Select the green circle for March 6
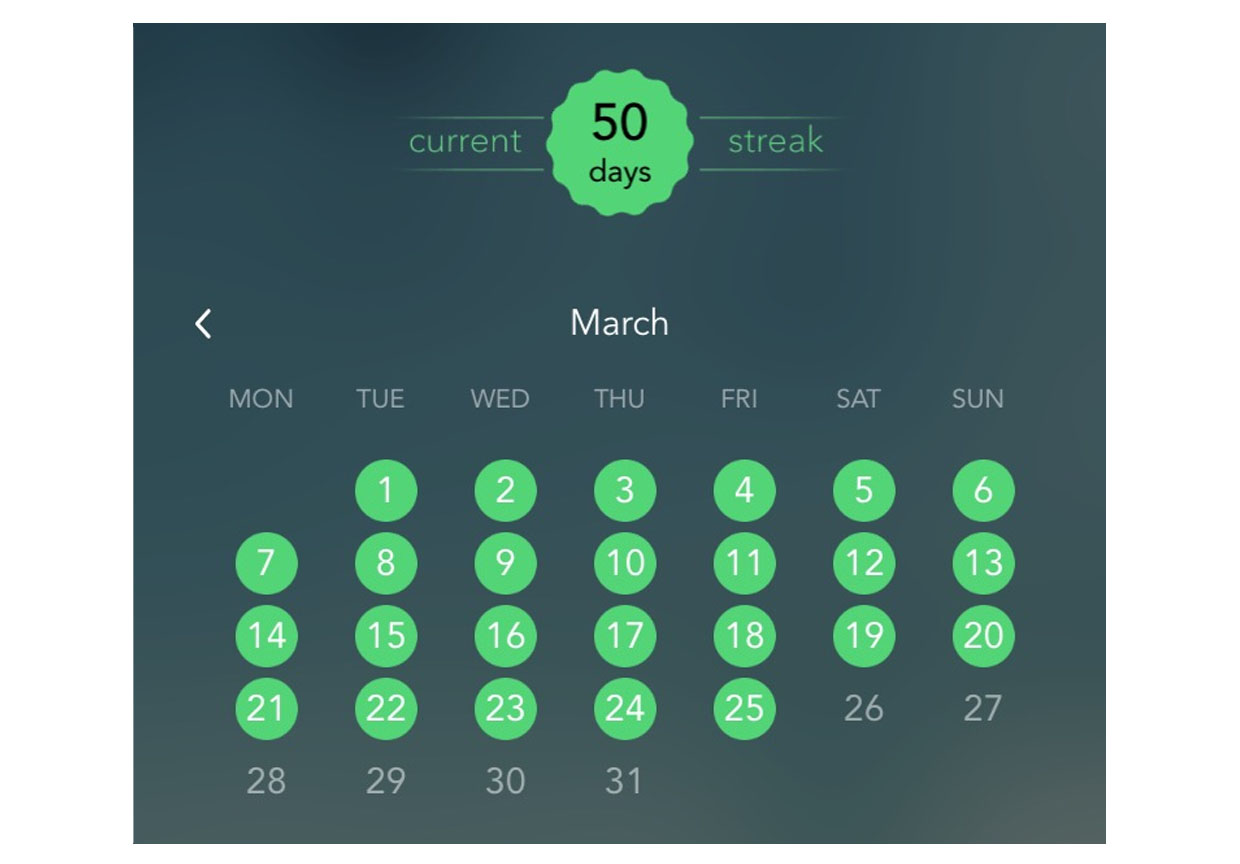 click(983, 491)
